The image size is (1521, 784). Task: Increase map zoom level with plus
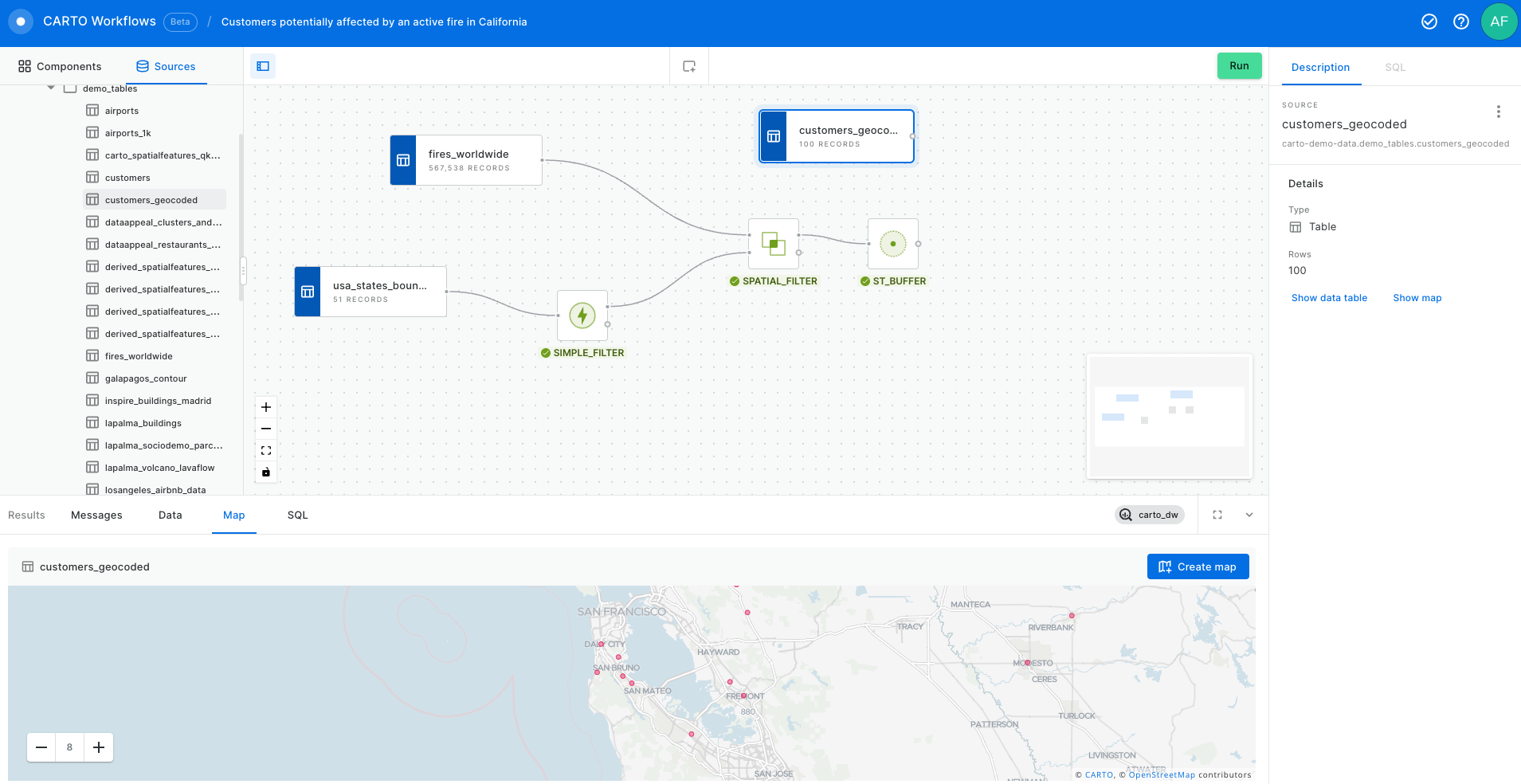[99, 747]
